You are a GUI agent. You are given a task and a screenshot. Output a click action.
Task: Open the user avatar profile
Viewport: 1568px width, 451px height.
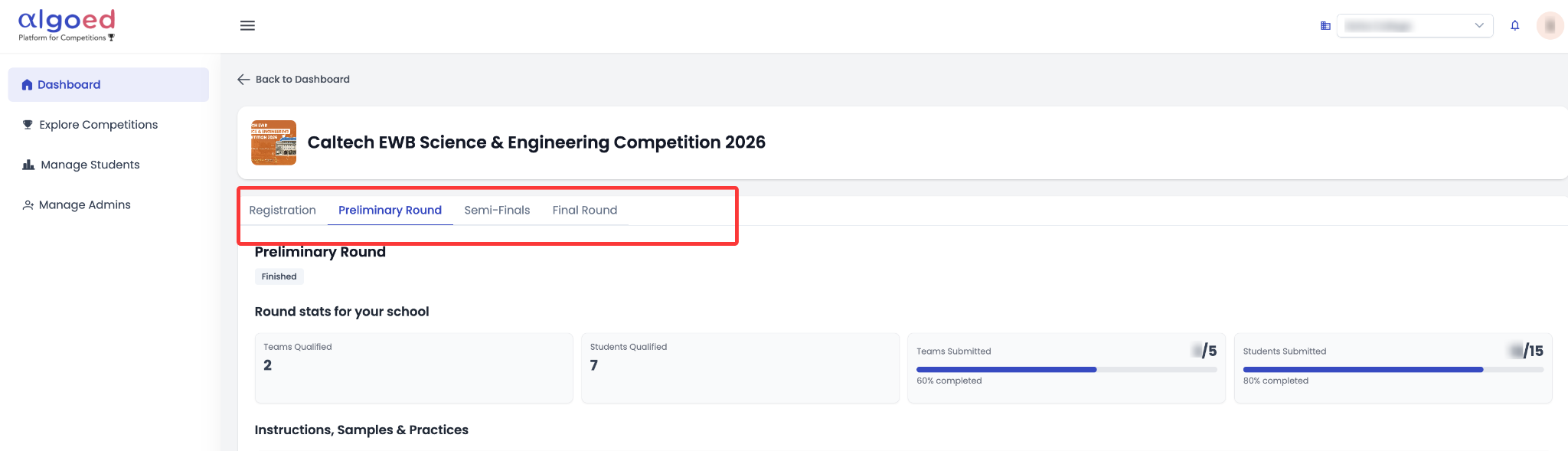tap(1550, 25)
